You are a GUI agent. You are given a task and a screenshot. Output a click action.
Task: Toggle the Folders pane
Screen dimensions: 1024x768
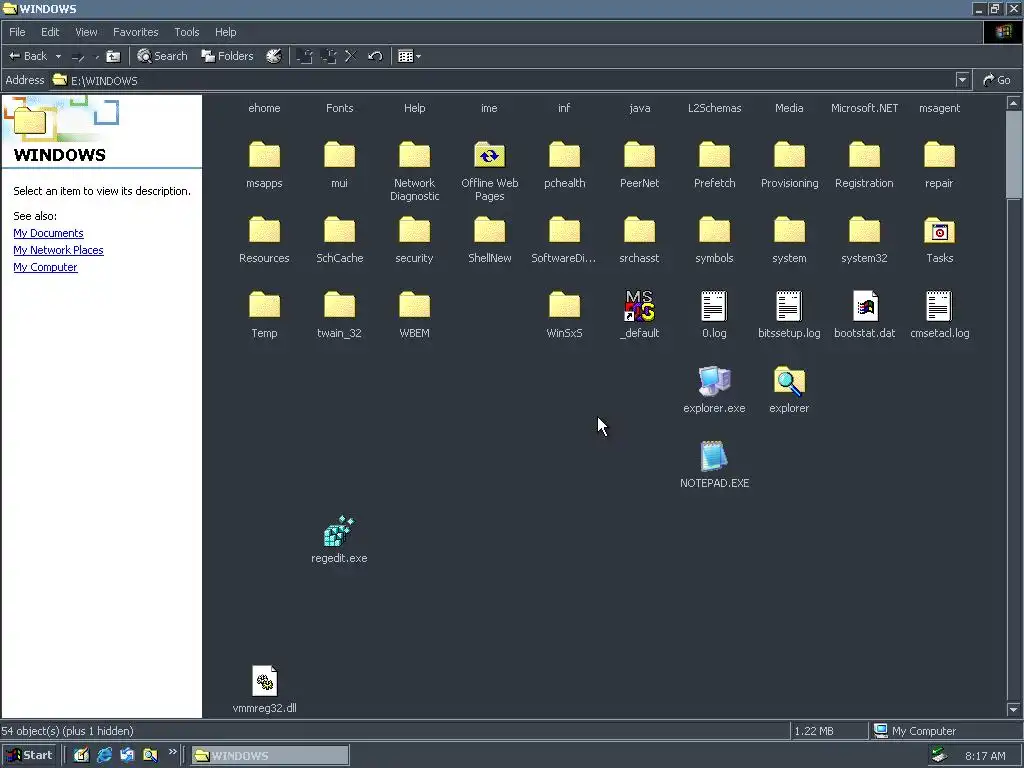[x=227, y=56]
